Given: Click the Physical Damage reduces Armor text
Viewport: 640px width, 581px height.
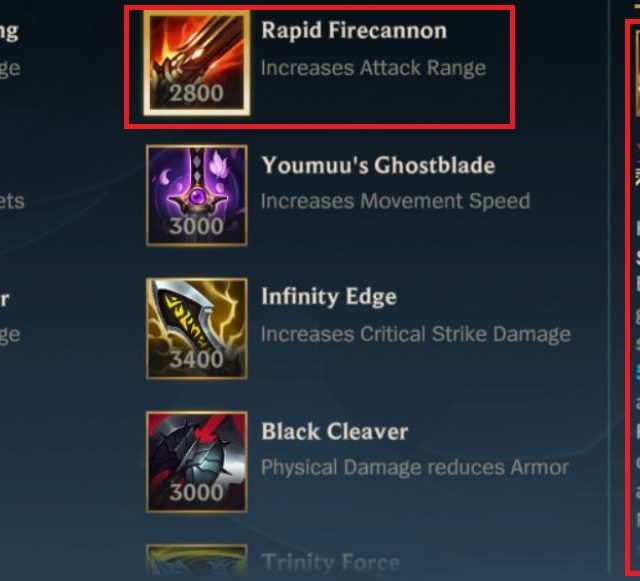Looking at the screenshot, I should coord(415,467).
